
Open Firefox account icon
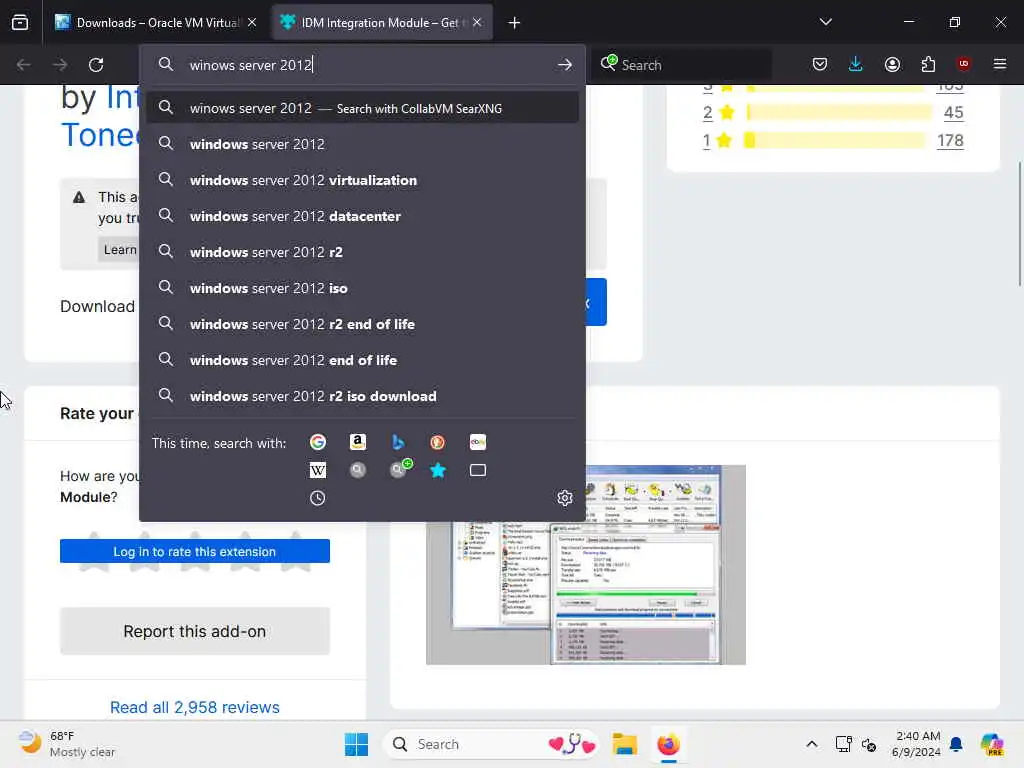(892, 64)
